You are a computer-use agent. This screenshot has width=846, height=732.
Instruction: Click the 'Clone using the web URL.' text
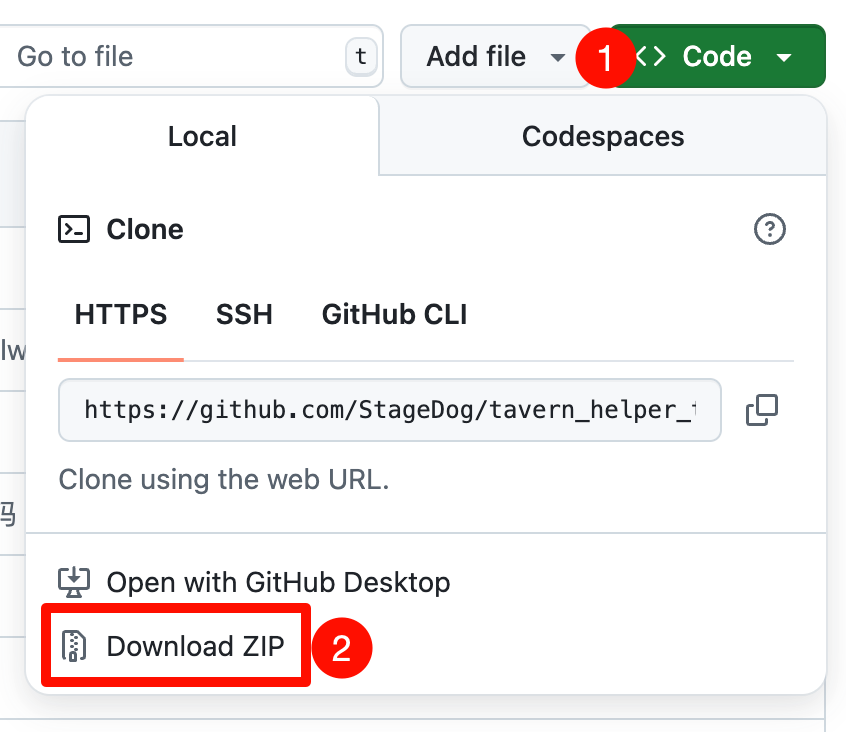click(x=223, y=480)
